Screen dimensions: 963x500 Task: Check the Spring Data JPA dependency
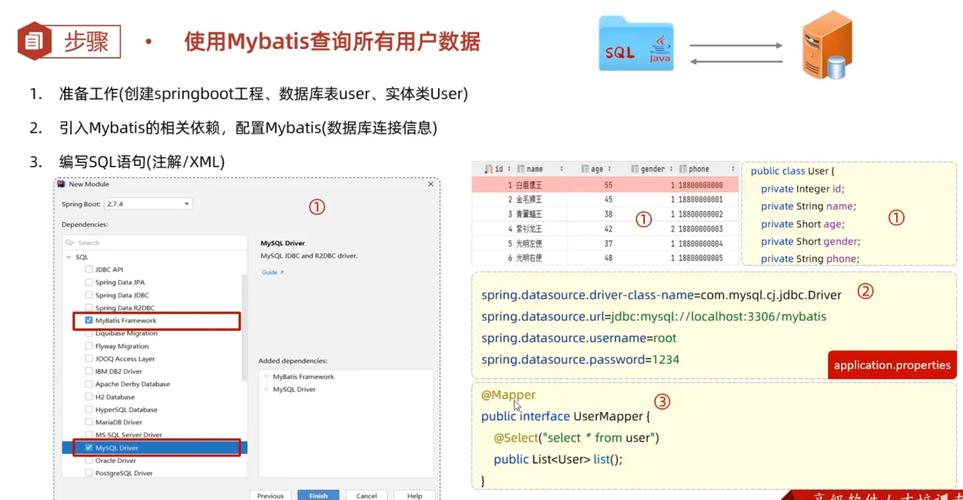(x=89, y=282)
